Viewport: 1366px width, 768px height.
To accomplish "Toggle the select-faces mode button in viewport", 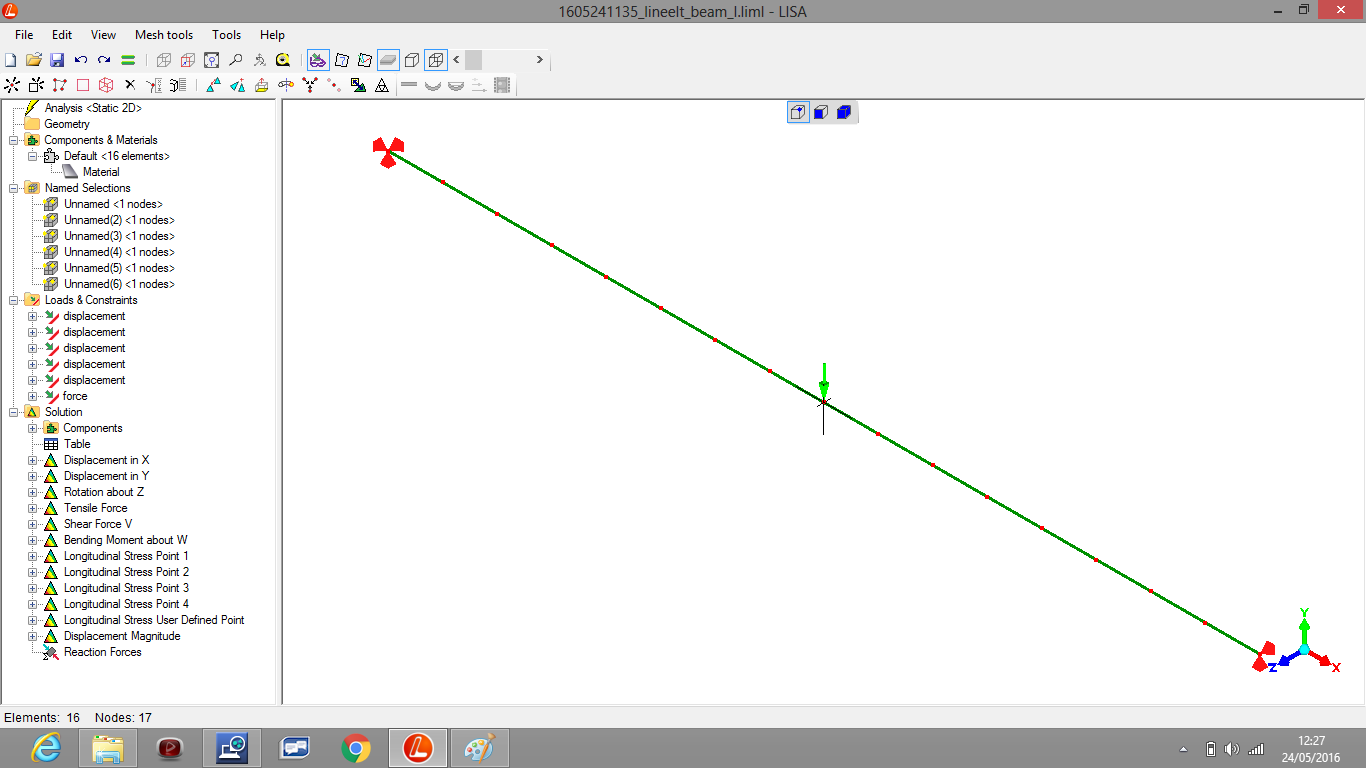I will [x=821, y=112].
